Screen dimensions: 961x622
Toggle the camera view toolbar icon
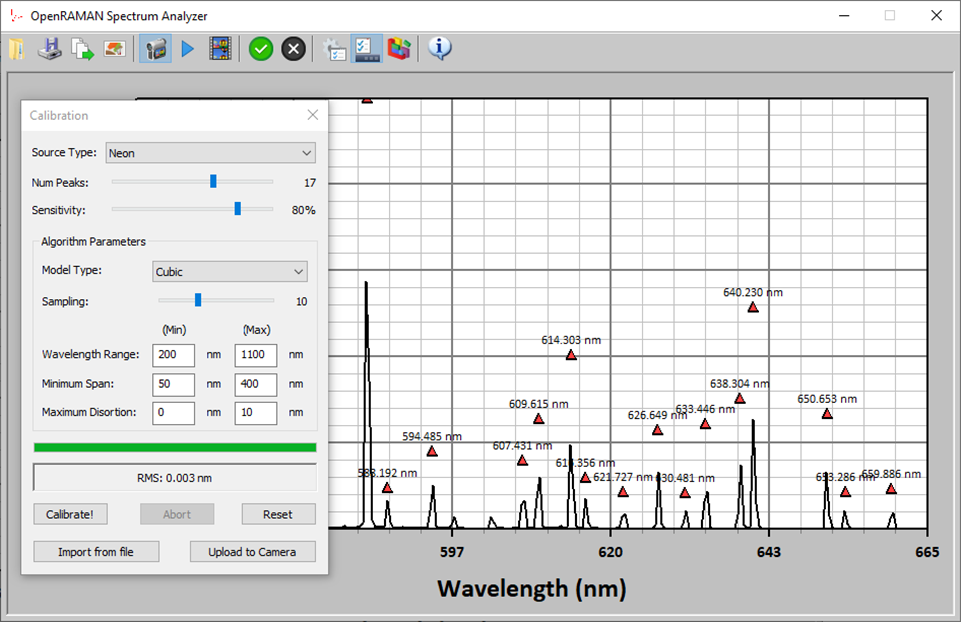(x=154, y=48)
